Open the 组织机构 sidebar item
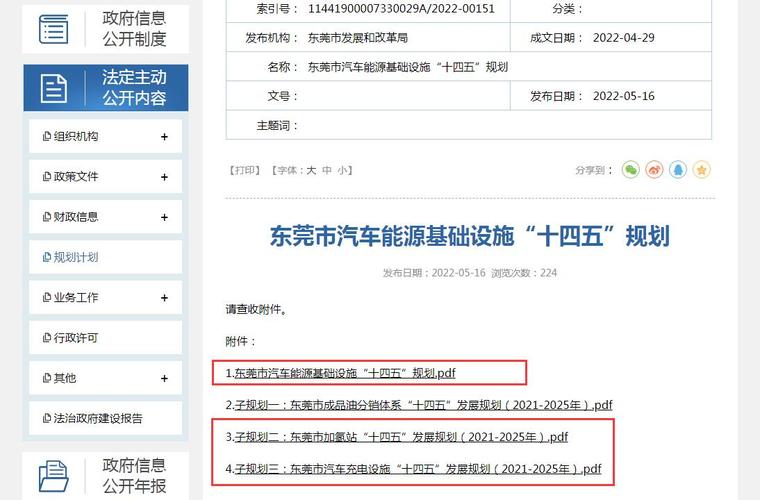 click(105, 137)
